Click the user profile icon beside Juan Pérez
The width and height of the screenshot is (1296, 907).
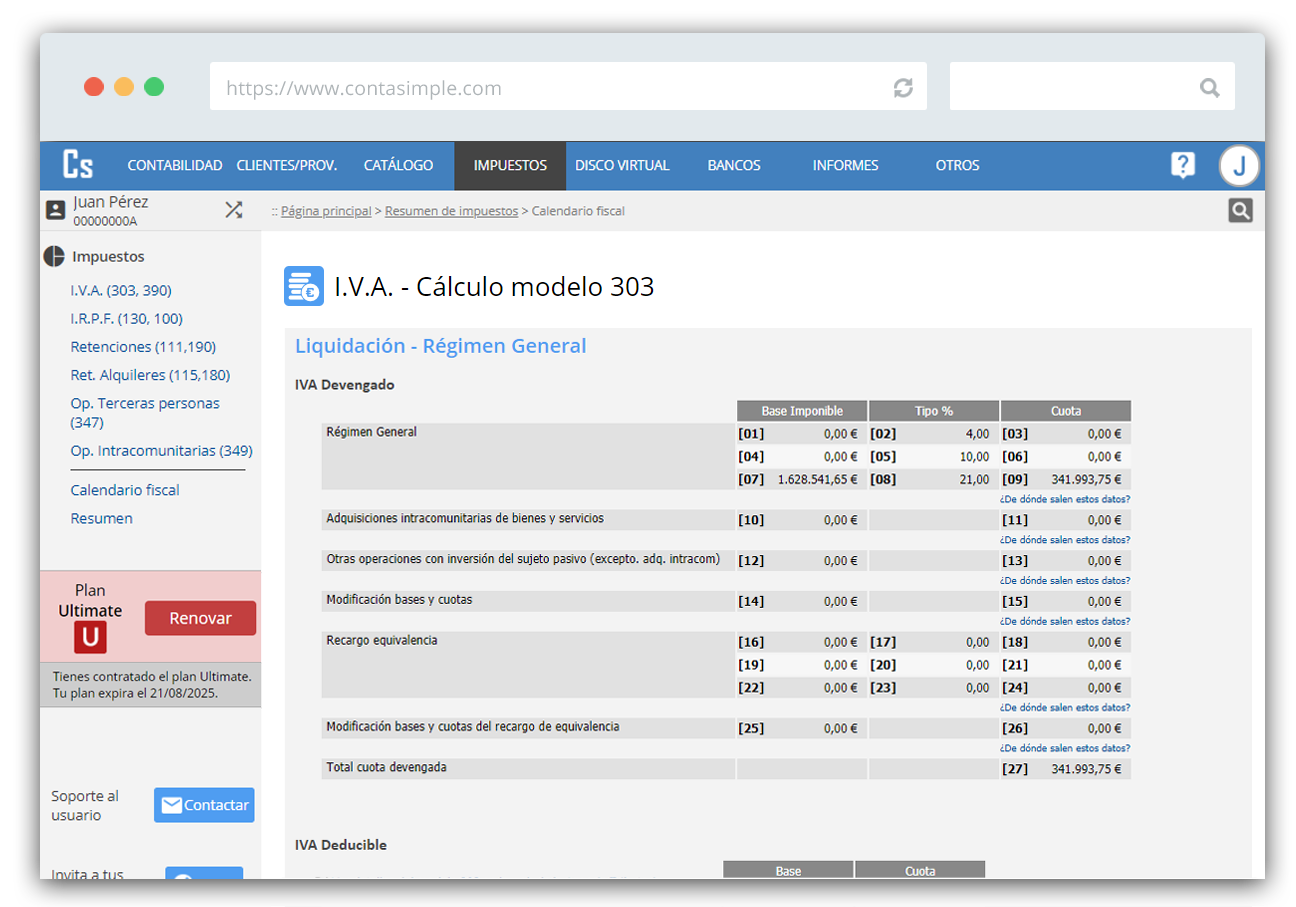point(56,210)
